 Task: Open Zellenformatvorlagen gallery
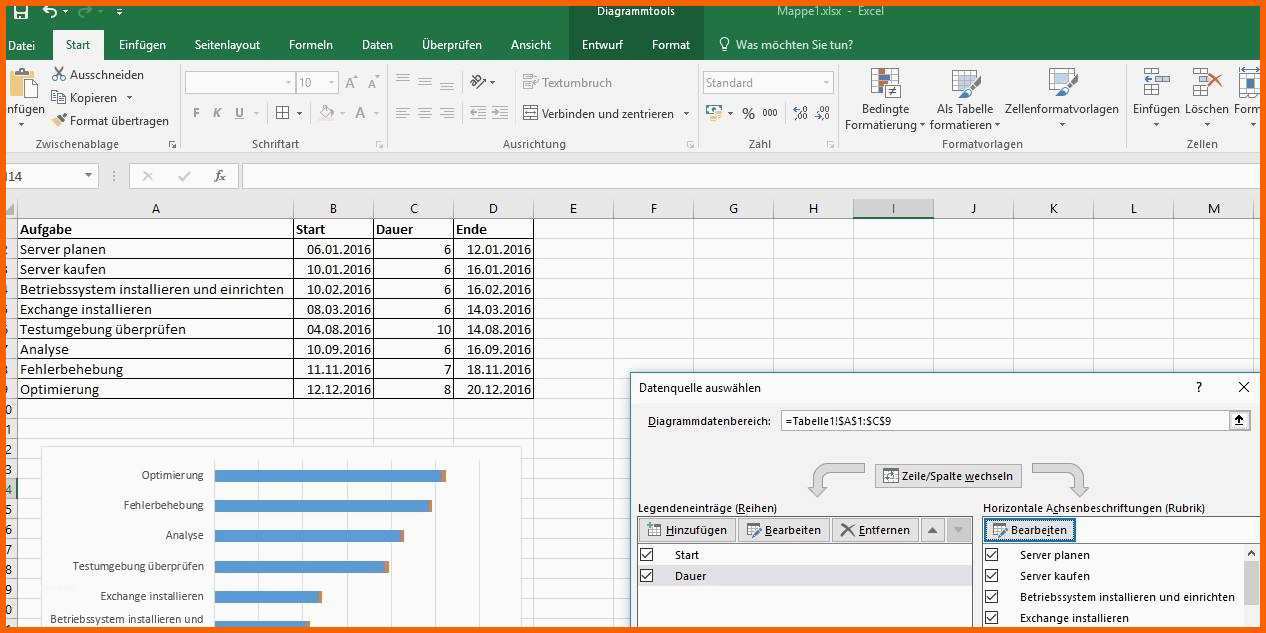click(1062, 100)
